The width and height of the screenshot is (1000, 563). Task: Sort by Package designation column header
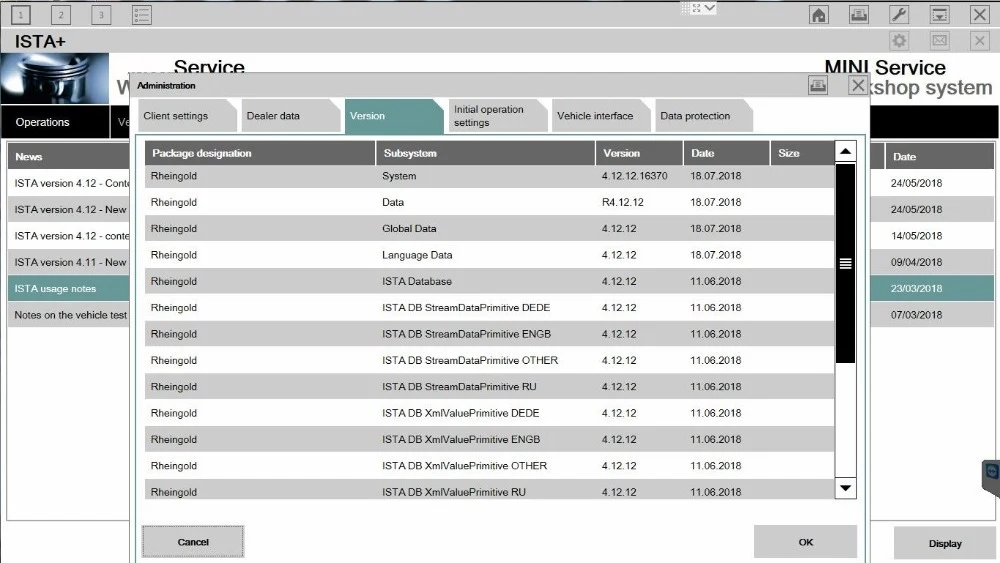[260, 153]
